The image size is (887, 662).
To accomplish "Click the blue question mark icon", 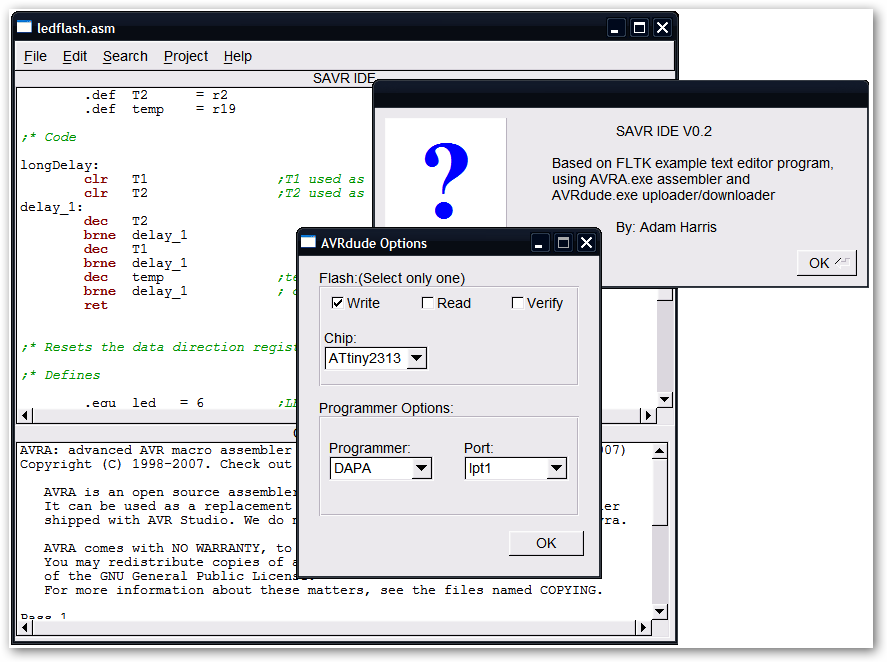I will [x=446, y=180].
